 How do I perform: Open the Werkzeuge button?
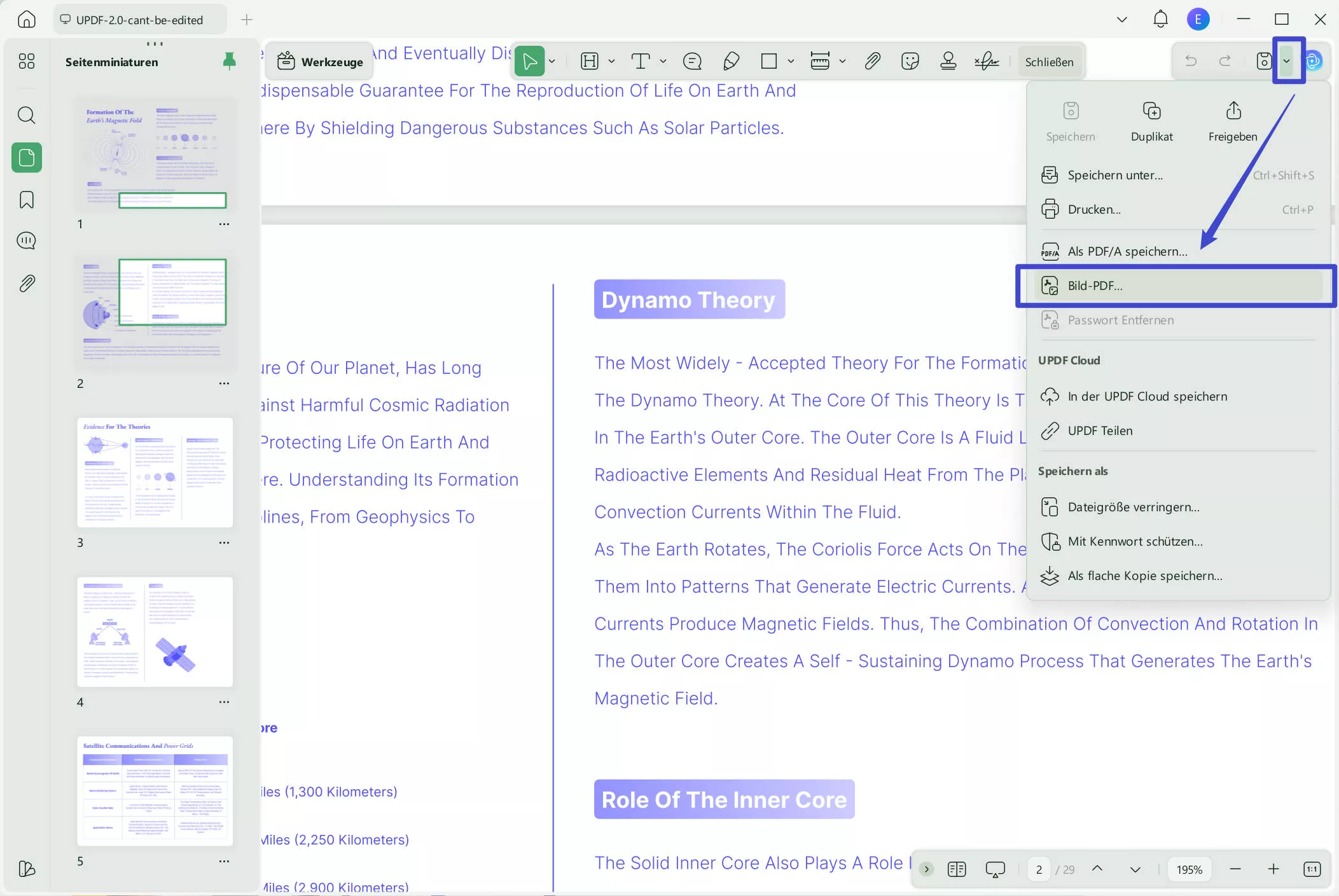click(320, 62)
